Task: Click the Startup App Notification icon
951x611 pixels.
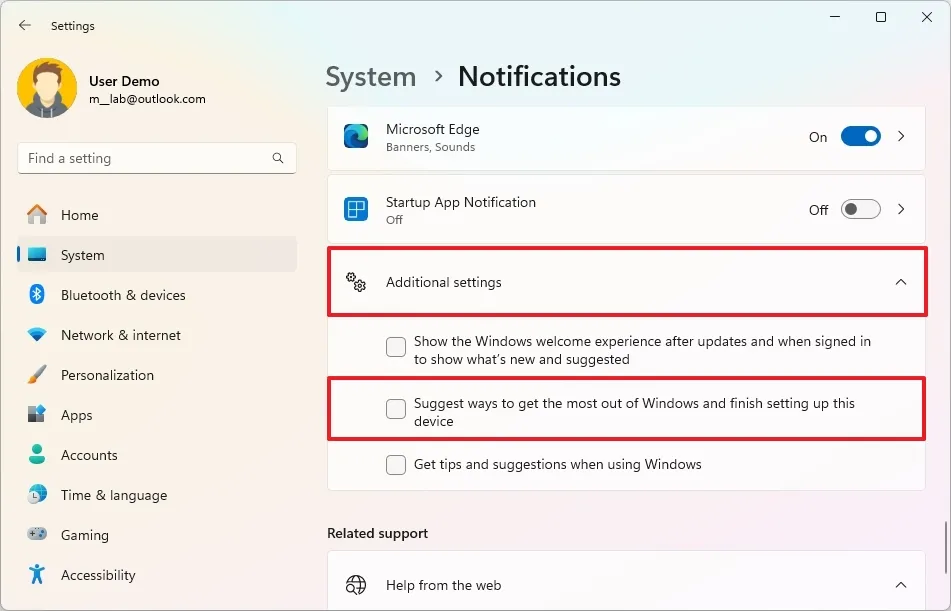Action: point(356,210)
